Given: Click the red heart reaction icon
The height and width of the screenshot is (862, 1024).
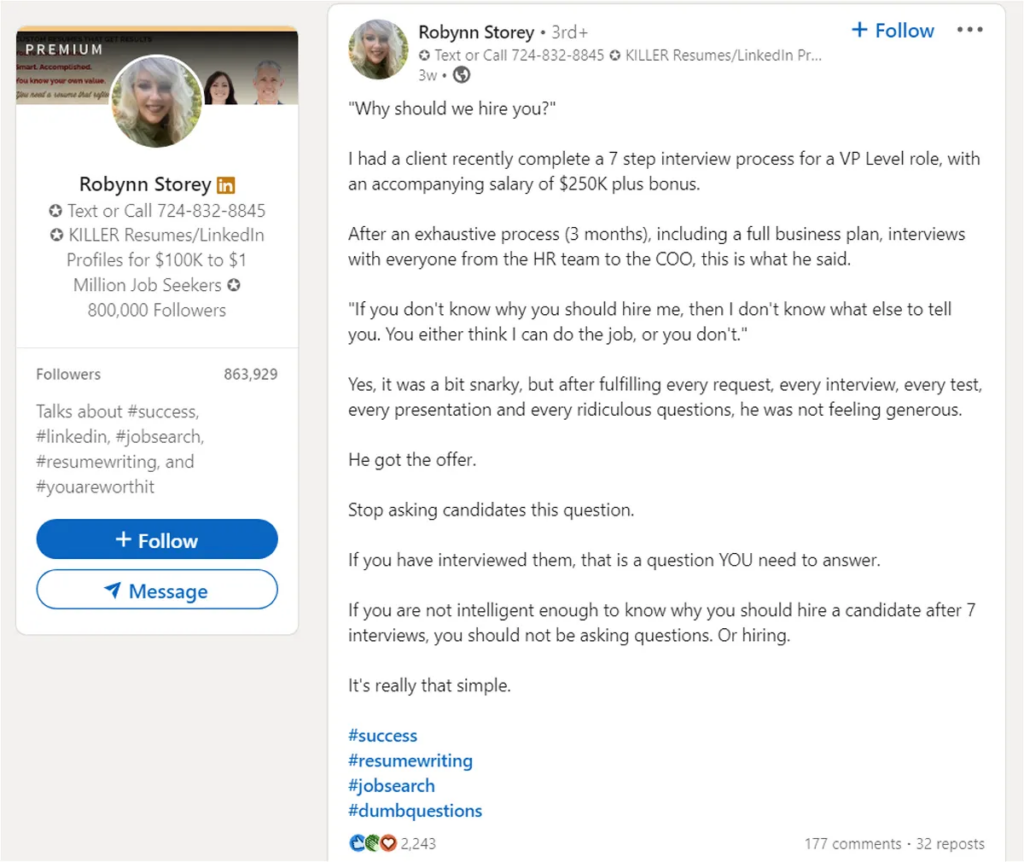Looking at the screenshot, I should click(387, 843).
